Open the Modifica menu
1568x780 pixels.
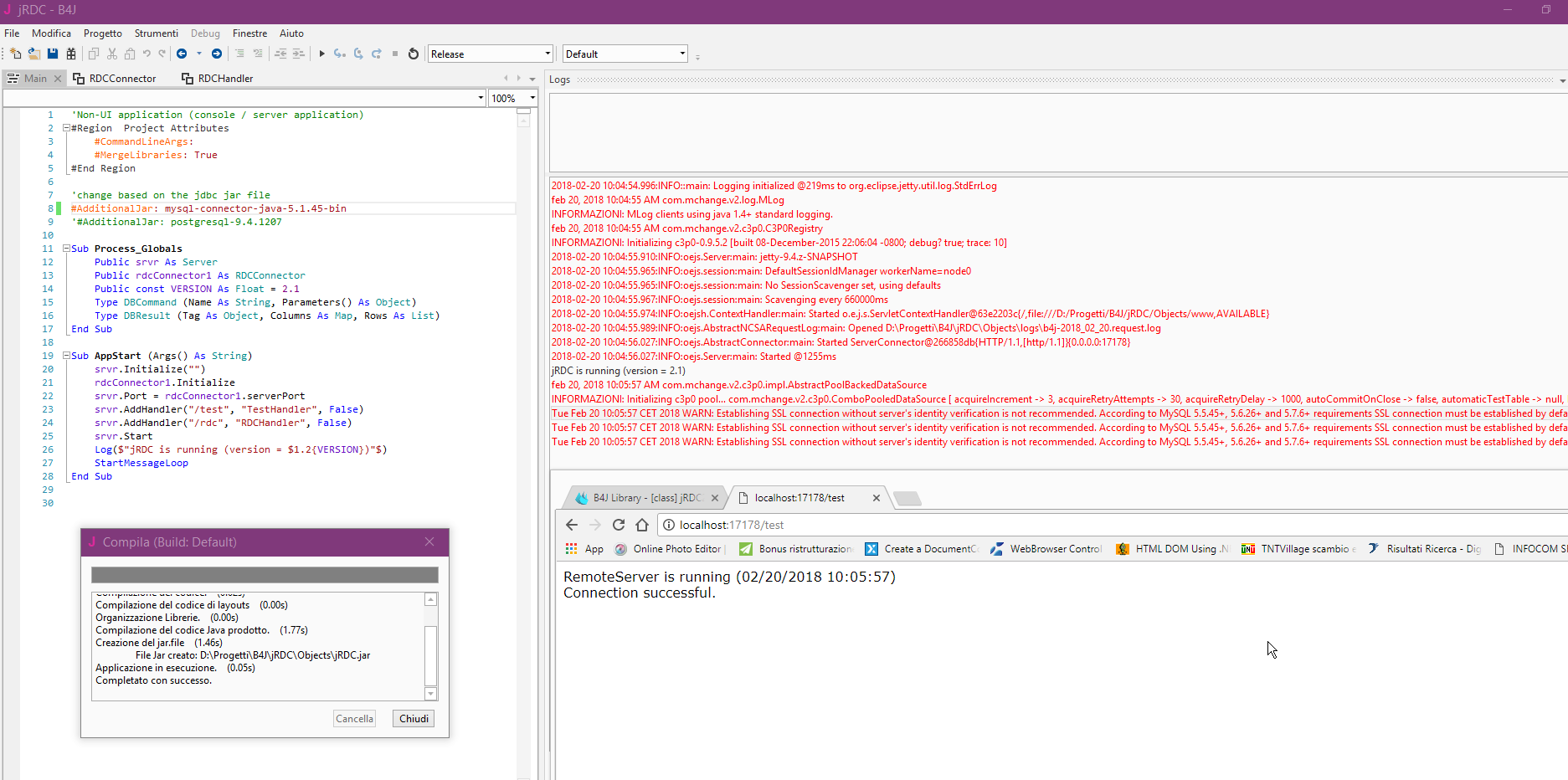click(x=51, y=33)
